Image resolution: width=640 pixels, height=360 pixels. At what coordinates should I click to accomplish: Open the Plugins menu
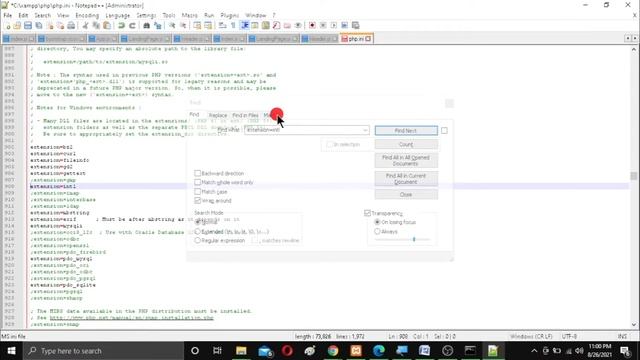pos(229,16)
